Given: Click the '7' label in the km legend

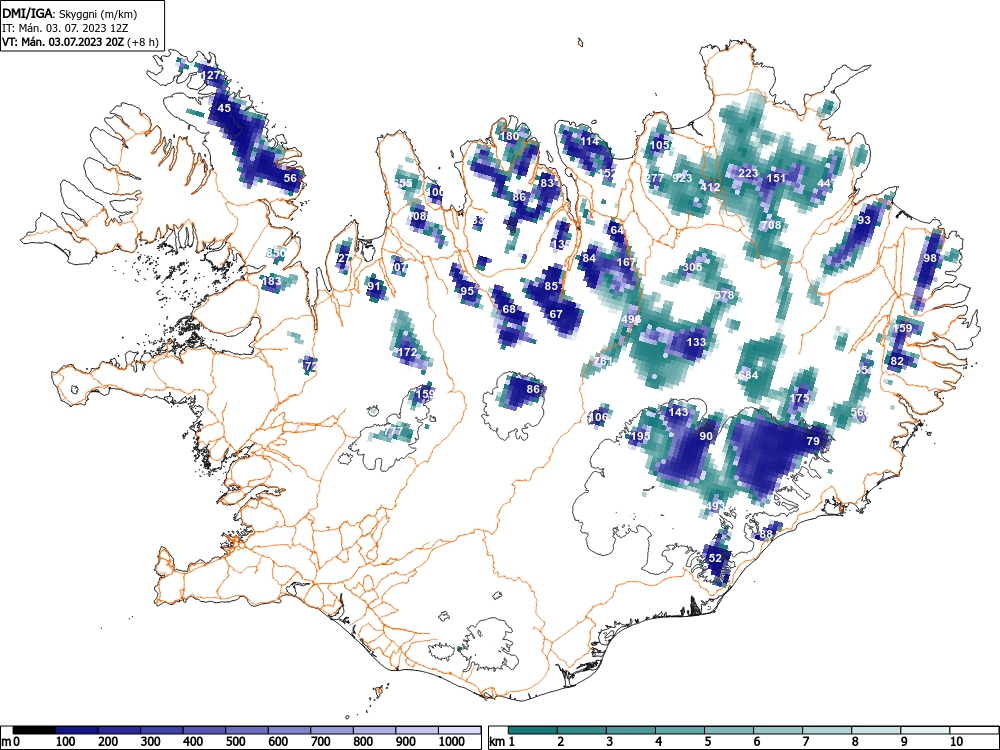Looking at the screenshot, I should click(x=806, y=741).
